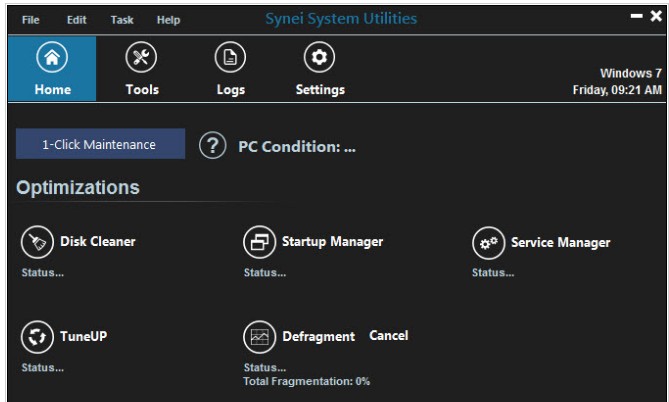
Task: Click the Service Manager gears icon
Action: click(489, 243)
